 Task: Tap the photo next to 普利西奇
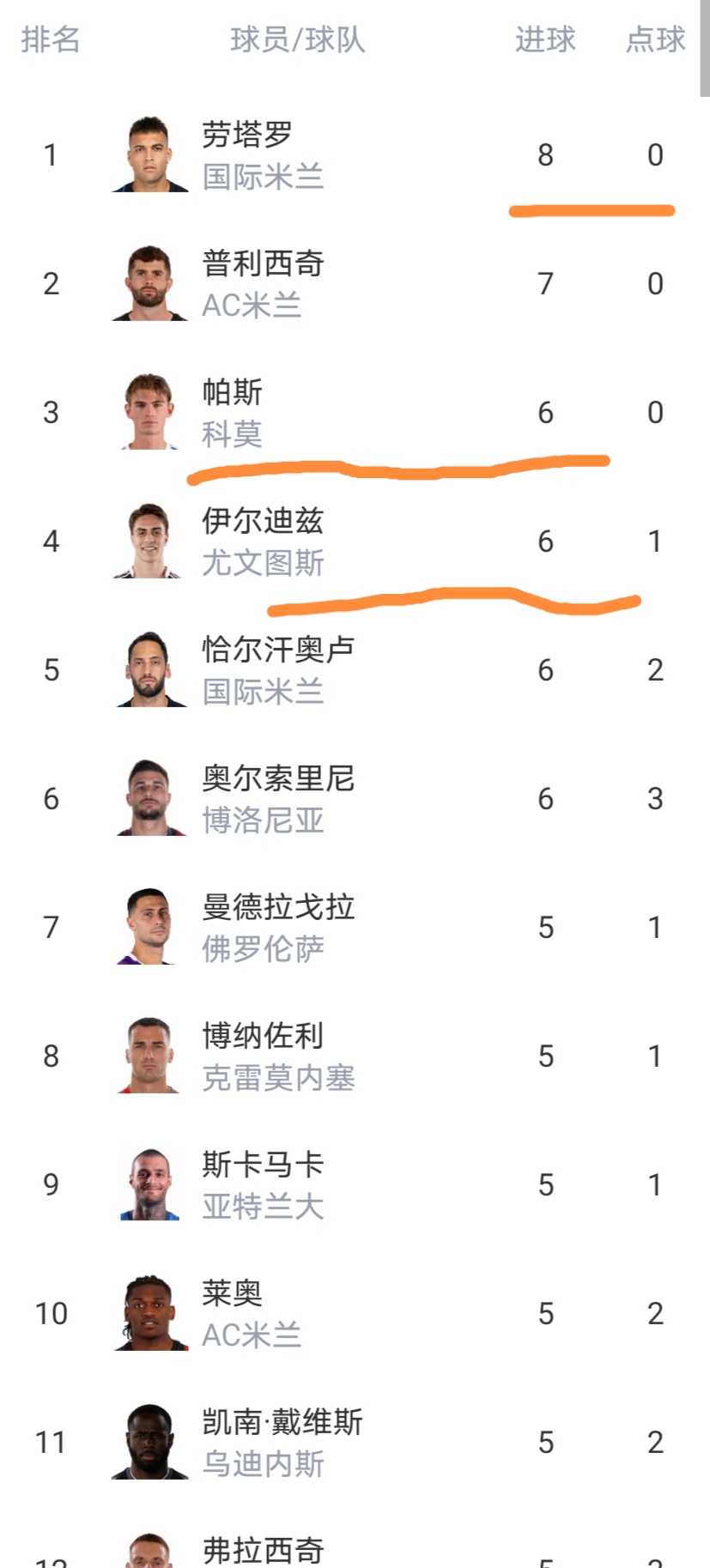pyautogui.click(x=150, y=283)
